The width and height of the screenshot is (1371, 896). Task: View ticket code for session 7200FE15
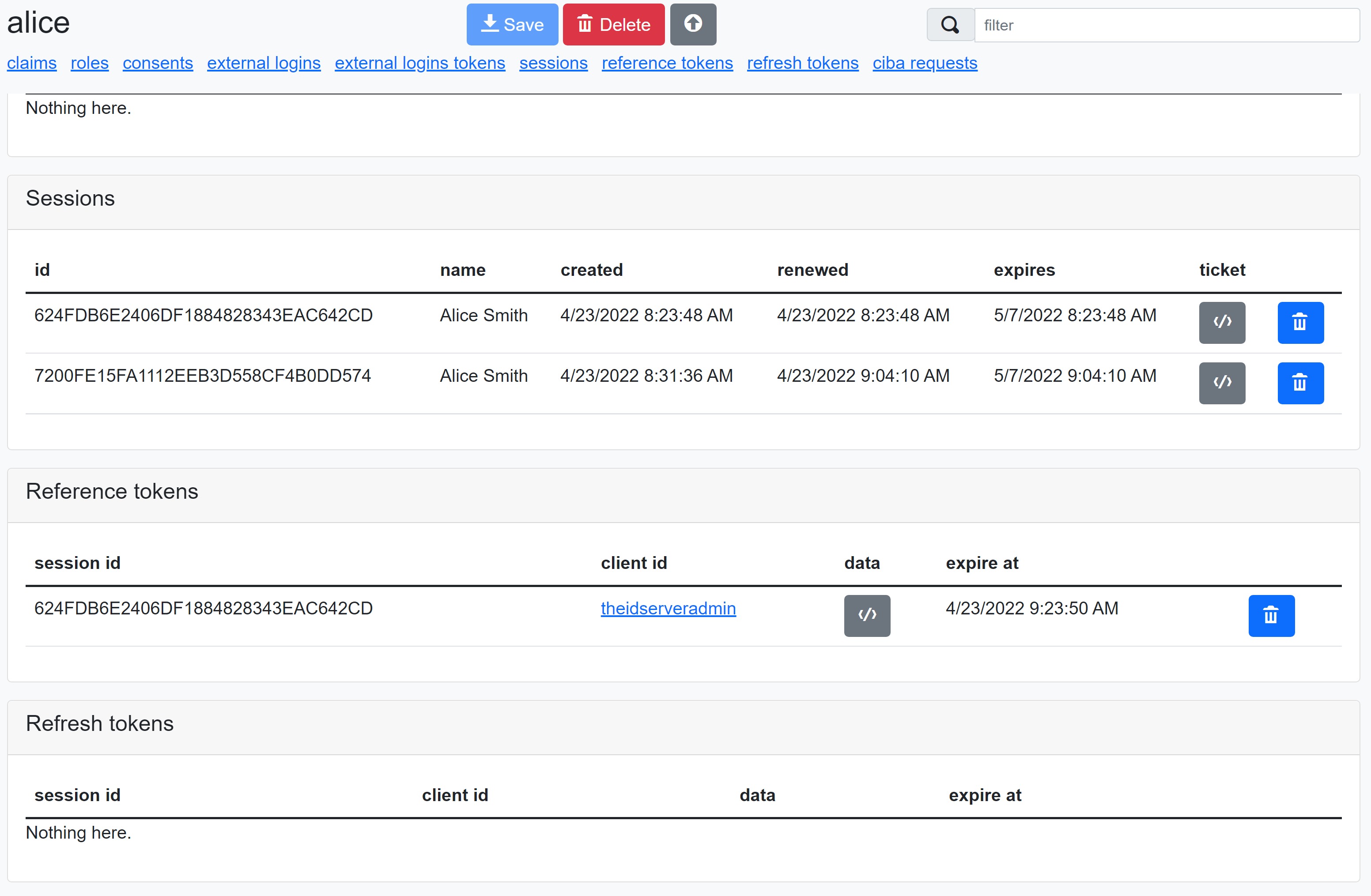[1222, 383]
